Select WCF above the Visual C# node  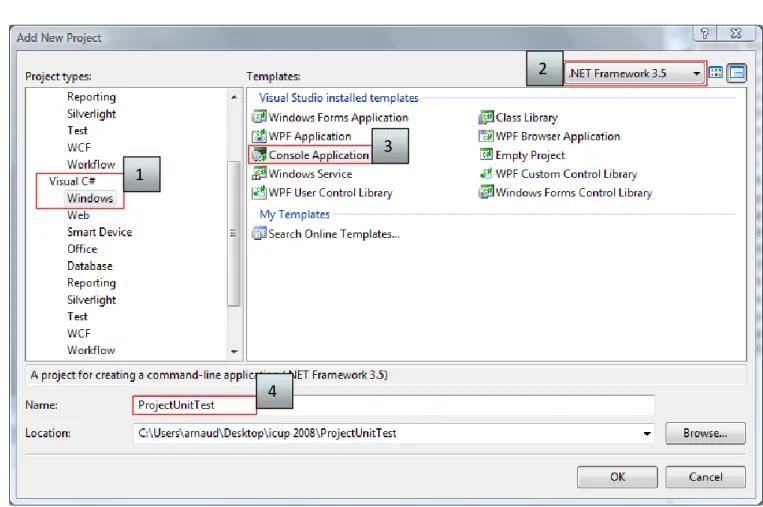[79, 147]
